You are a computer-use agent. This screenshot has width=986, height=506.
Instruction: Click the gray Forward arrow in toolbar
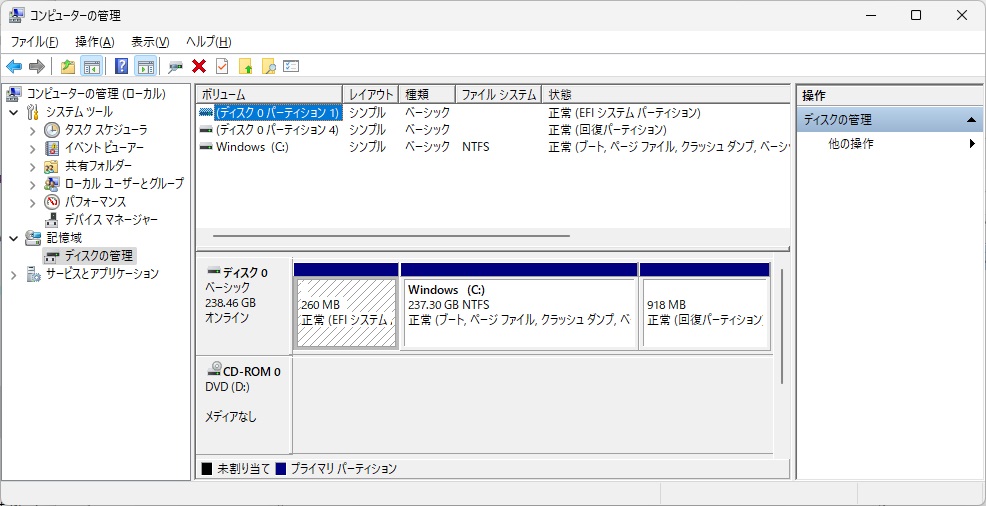pyautogui.click(x=36, y=66)
